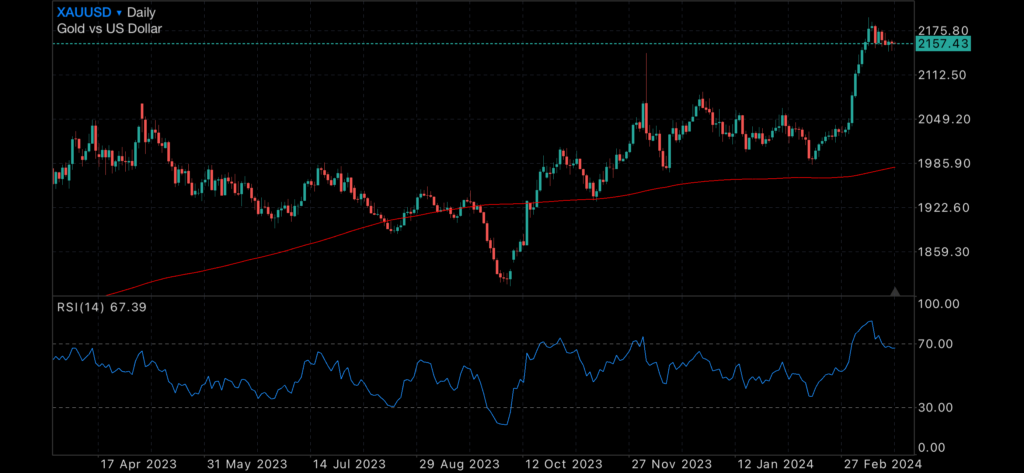Select the RSI(14) 67.39 indicator label
Screen dimensions: 1024x473
tap(101, 306)
